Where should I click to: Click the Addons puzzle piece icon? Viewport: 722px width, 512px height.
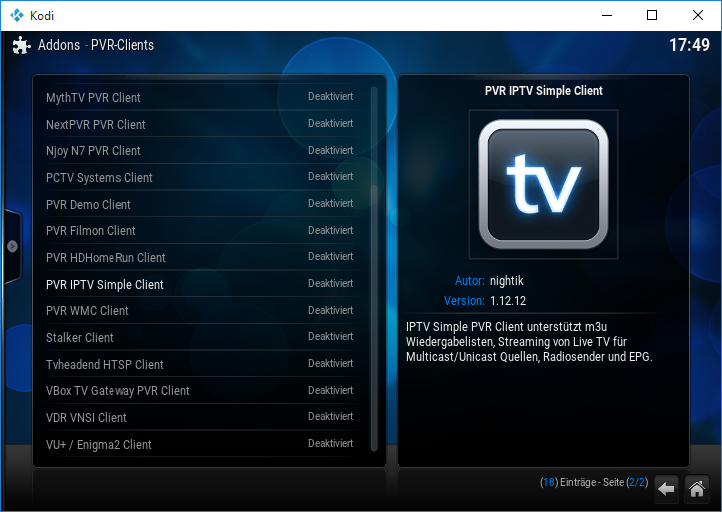pos(21,45)
